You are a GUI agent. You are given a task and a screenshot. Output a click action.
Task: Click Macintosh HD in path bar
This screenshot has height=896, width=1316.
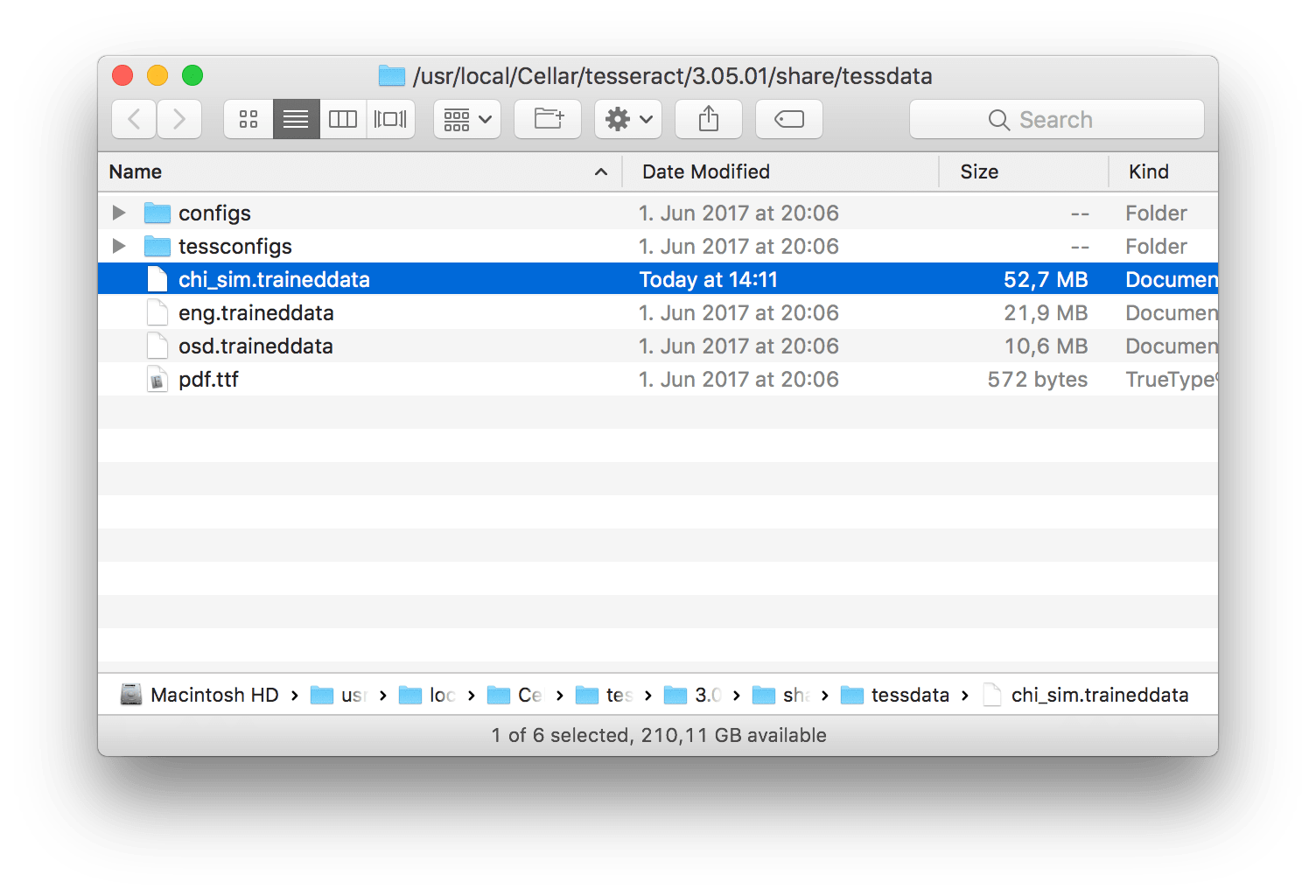pyautogui.click(x=213, y=695)
